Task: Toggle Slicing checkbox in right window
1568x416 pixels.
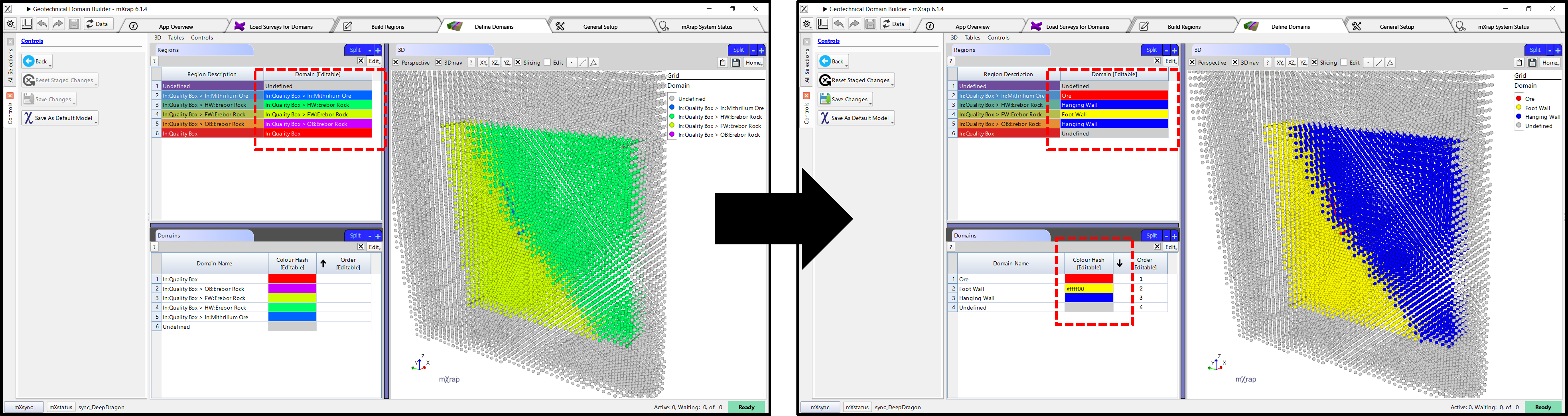Action: [1315, 63]
